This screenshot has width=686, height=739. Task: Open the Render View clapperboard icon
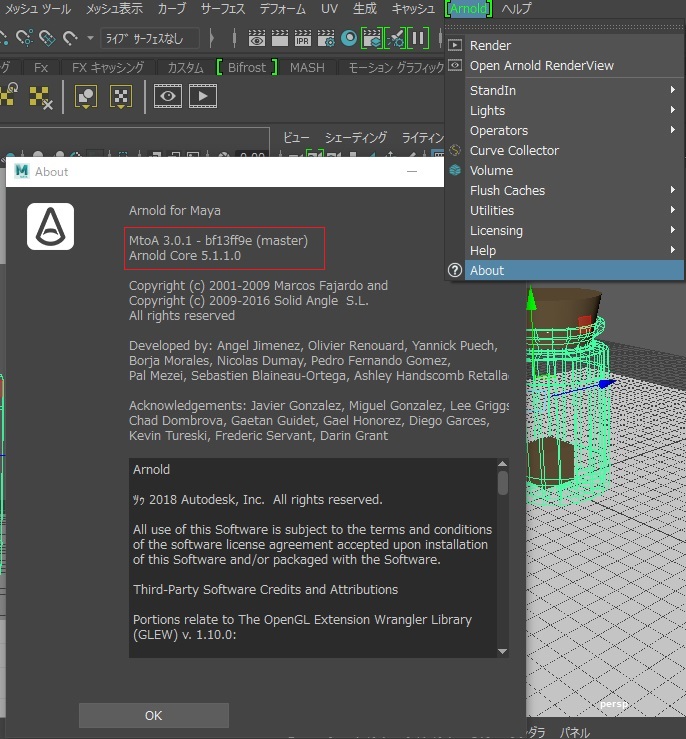coord(257,38)
